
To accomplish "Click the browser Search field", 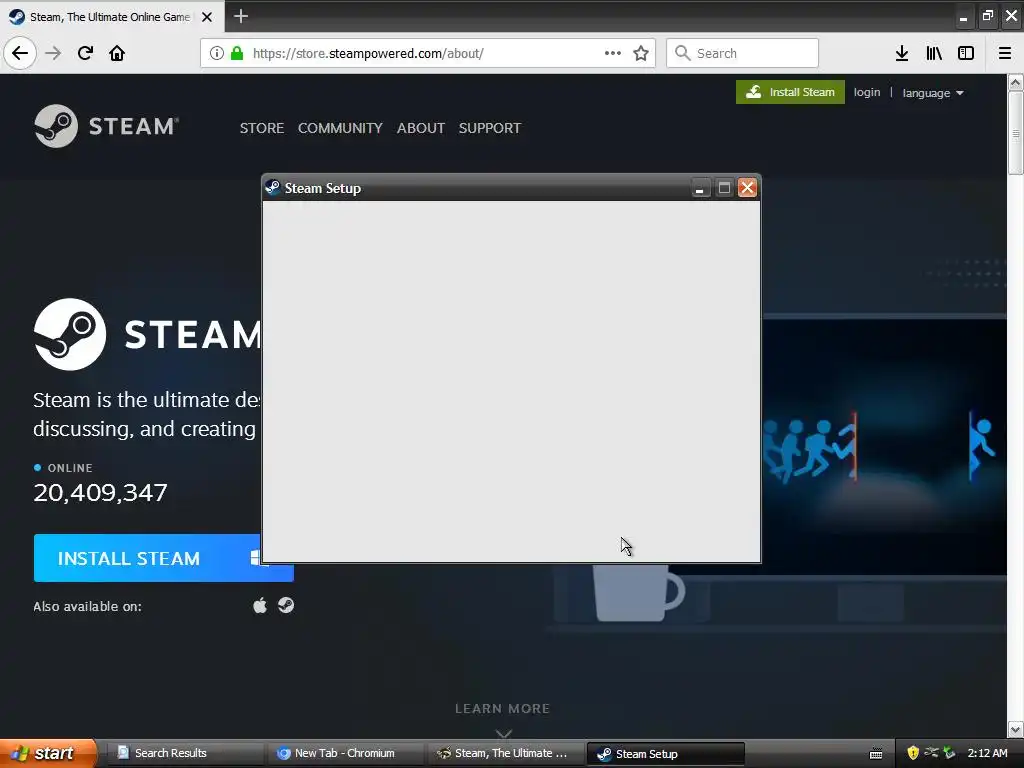I will click(743, 53).
